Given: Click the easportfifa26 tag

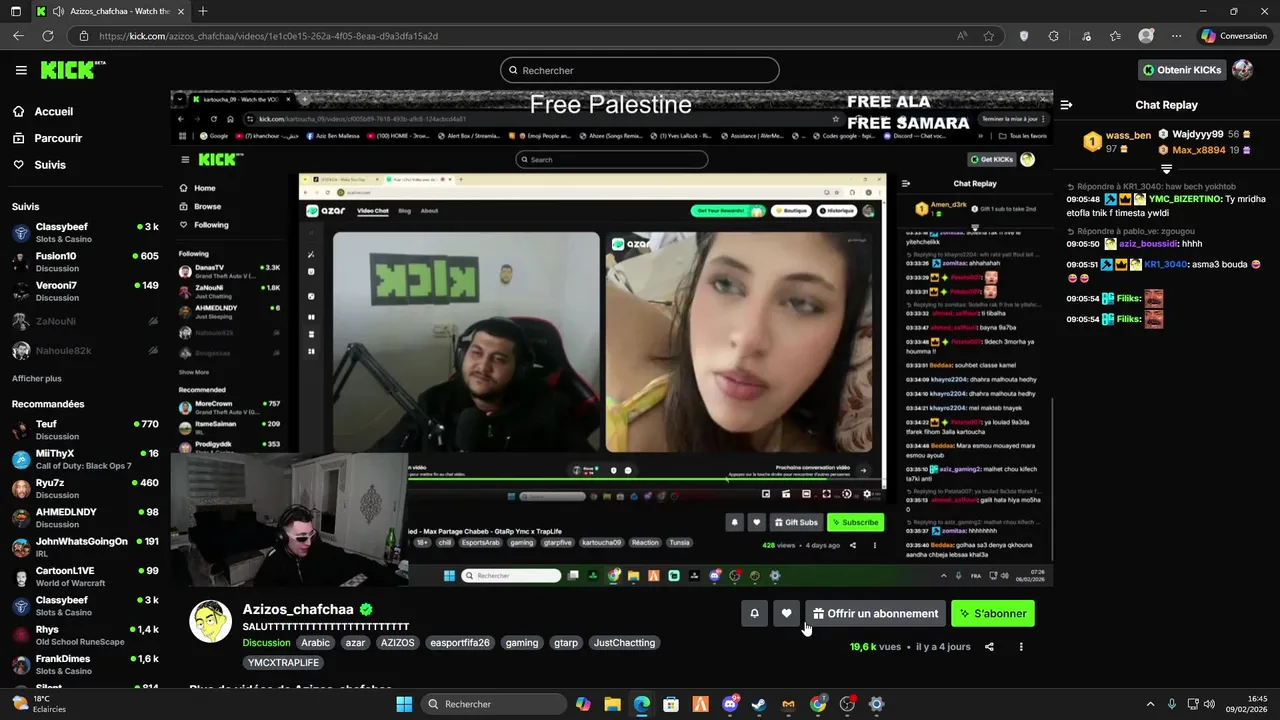Looking at the screenshot, I should (460, 643).
